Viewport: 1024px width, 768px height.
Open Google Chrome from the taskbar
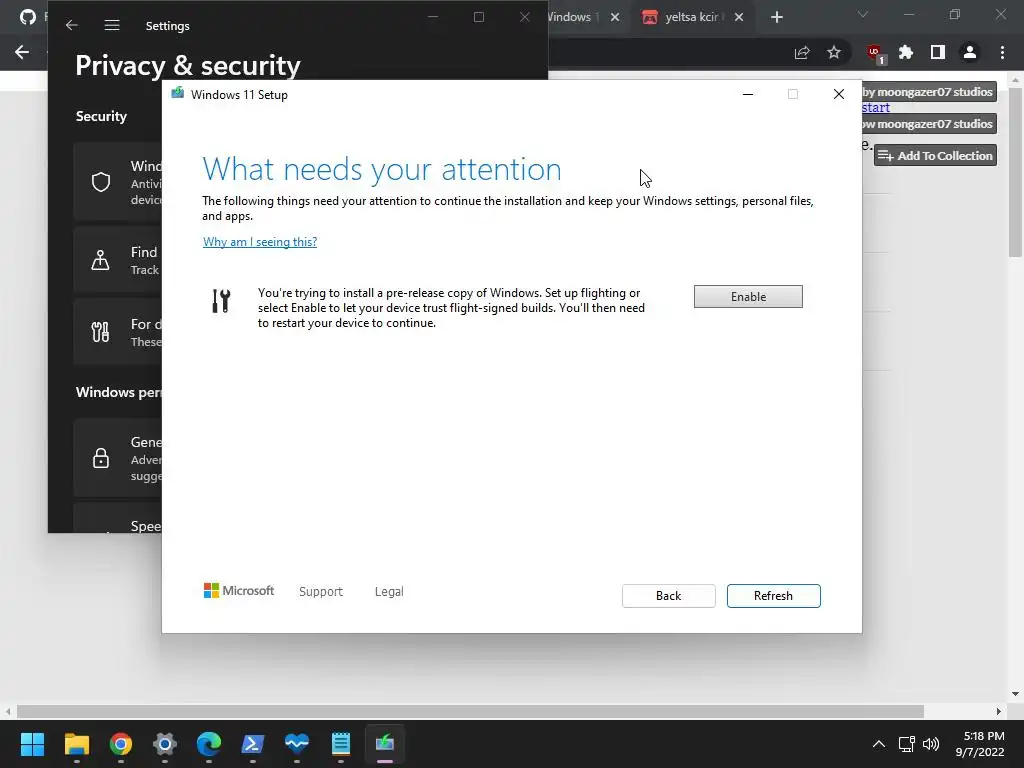tap(121, 744)
